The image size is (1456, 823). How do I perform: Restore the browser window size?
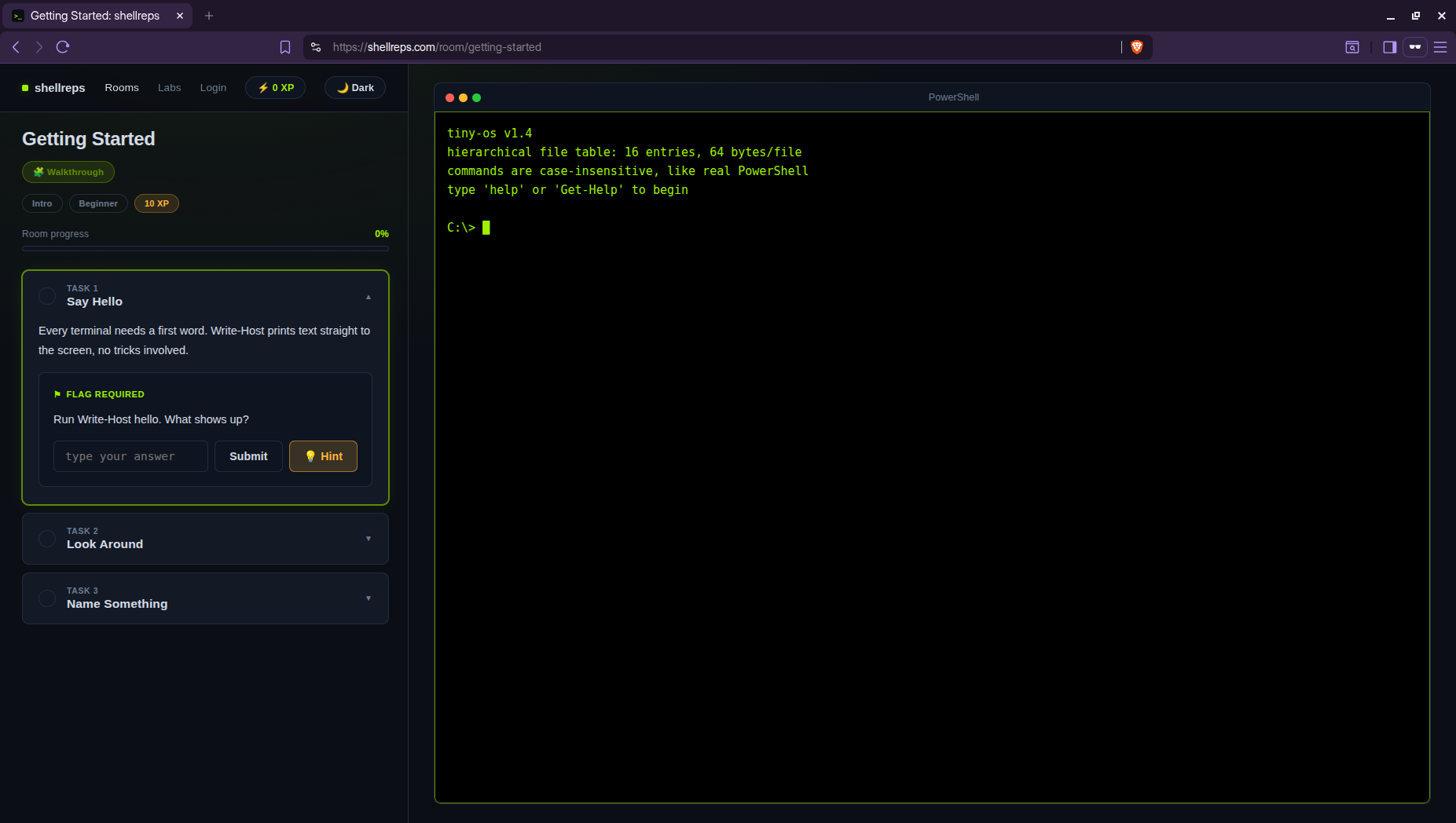click(x=1416, y=16)
